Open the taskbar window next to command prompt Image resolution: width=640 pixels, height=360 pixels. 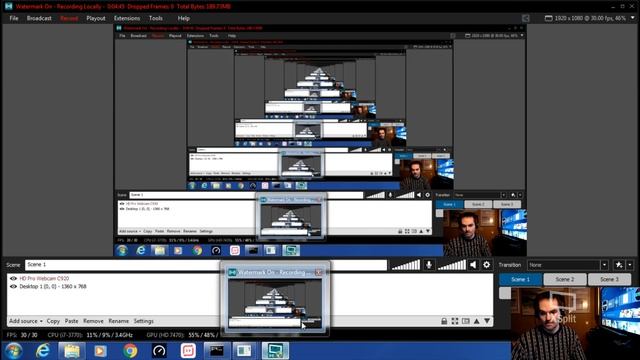[244, 351]
